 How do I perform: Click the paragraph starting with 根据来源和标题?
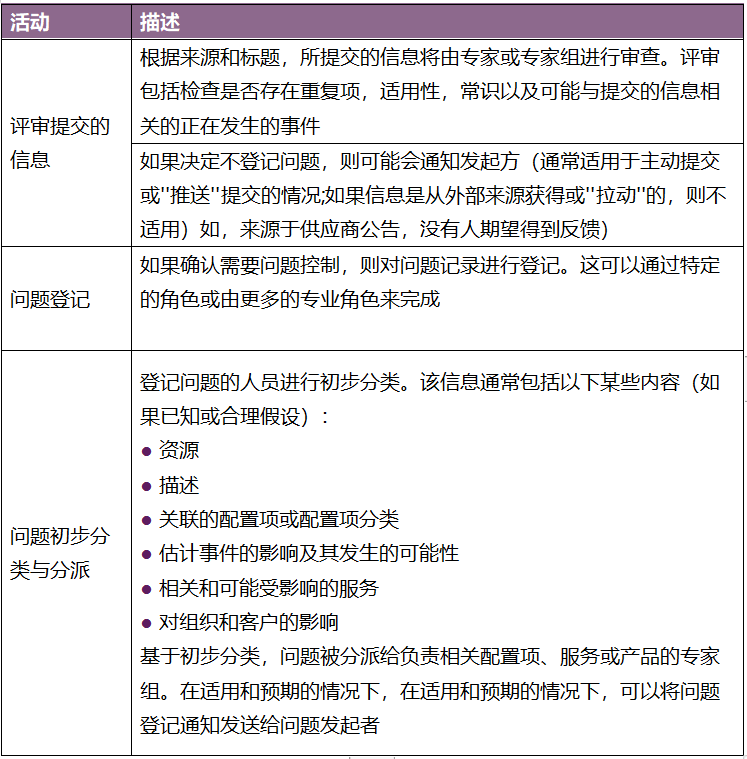pos(430,92)
